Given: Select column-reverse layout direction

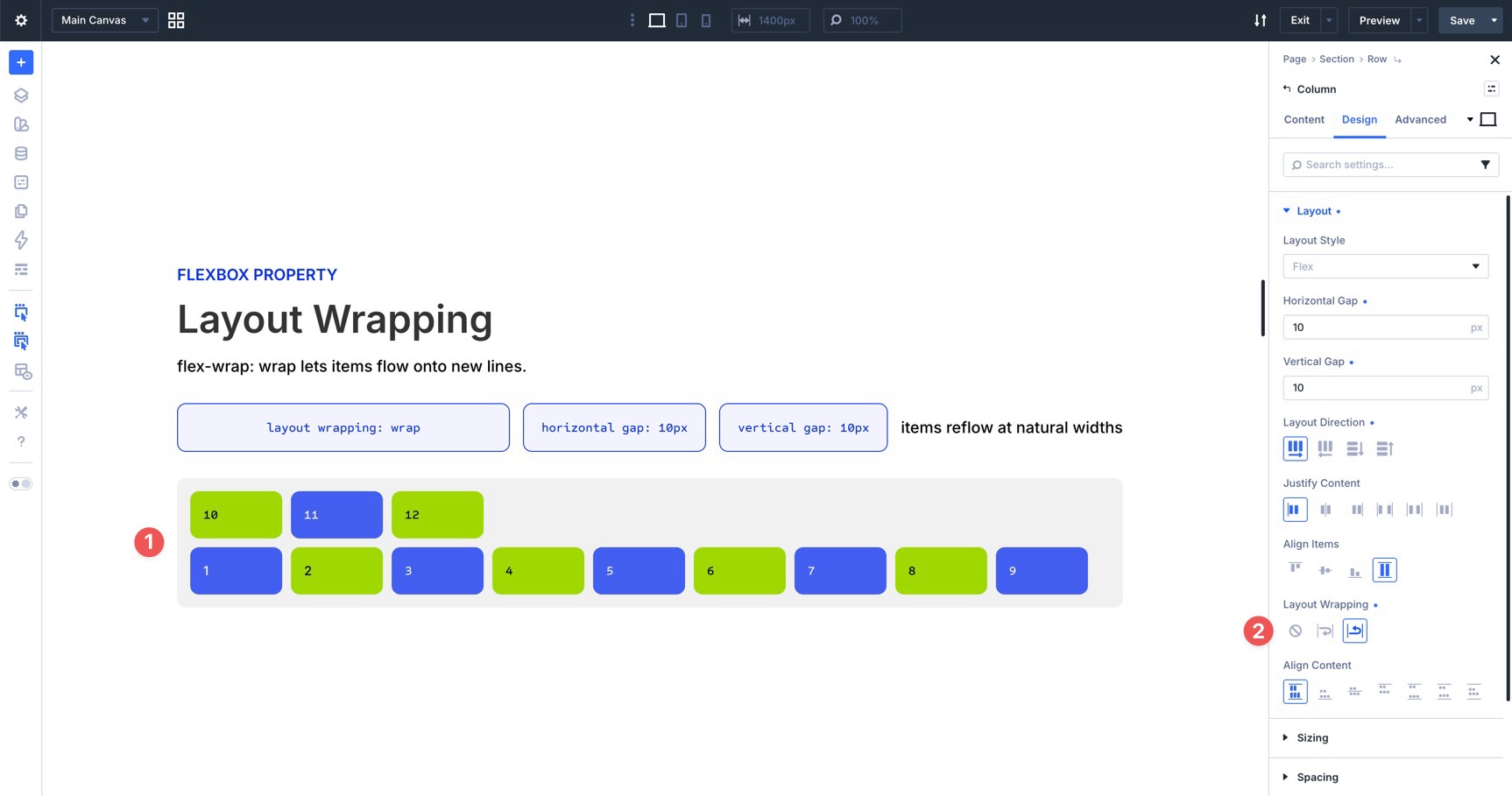Looking at the screenshot, I should (1385, 448).
